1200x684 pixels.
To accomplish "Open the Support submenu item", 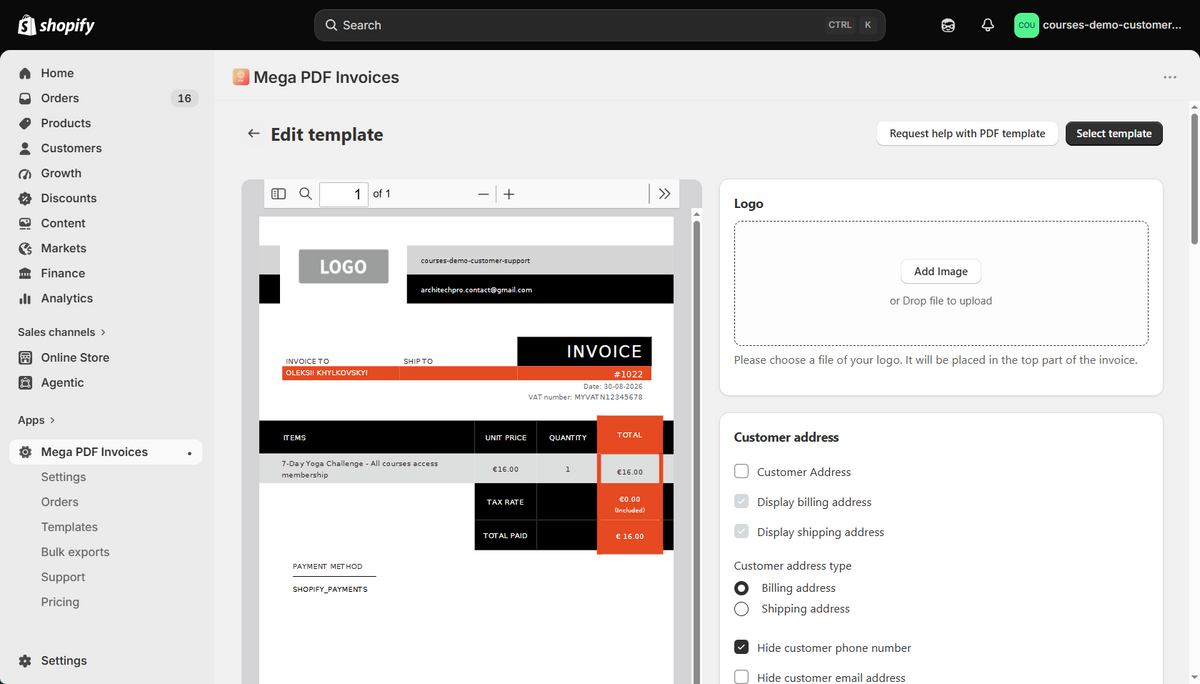I will point(63,577).
